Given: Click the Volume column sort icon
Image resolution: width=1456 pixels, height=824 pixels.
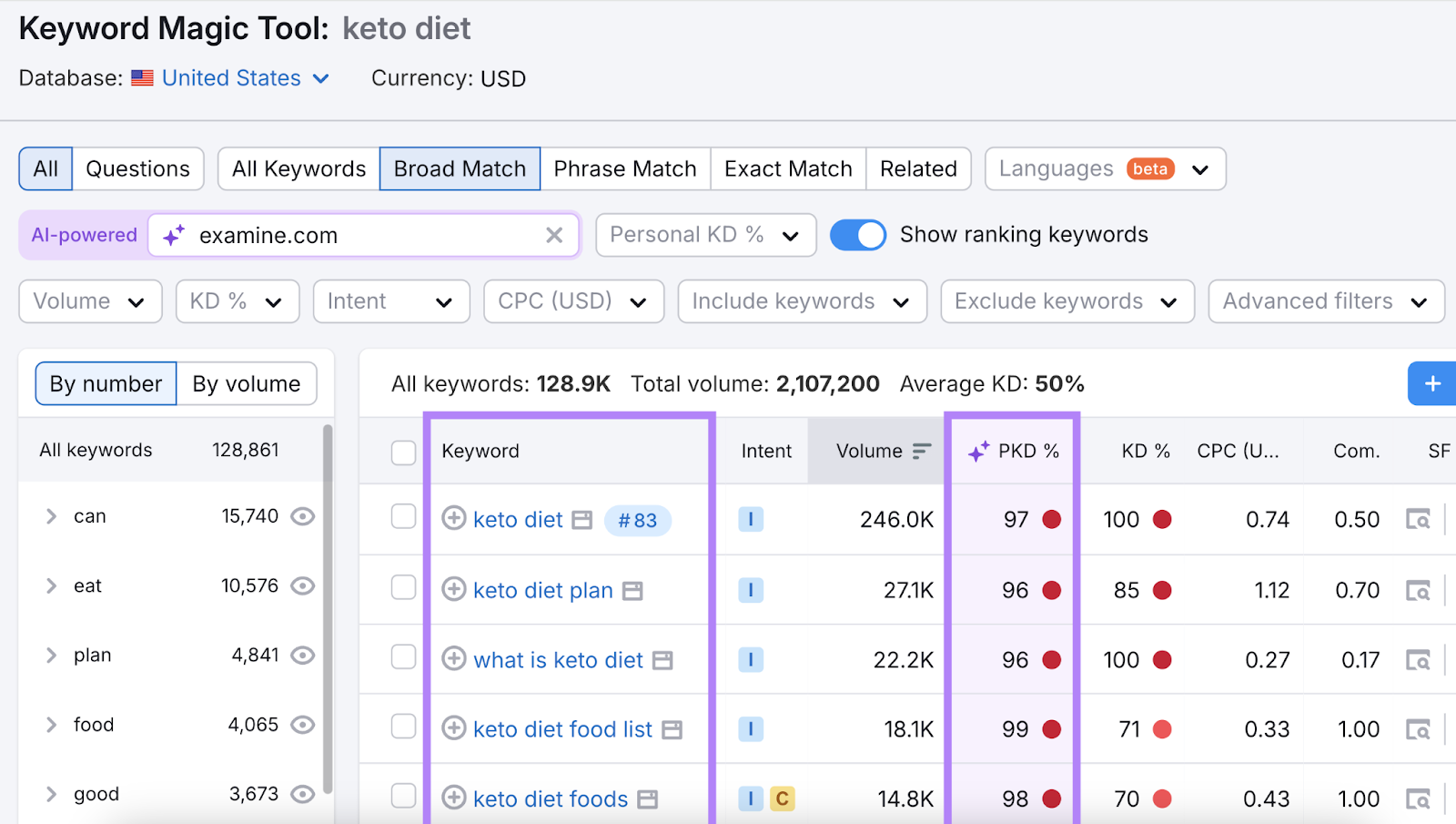Looking at the screenshot, I should coord(921,451).
